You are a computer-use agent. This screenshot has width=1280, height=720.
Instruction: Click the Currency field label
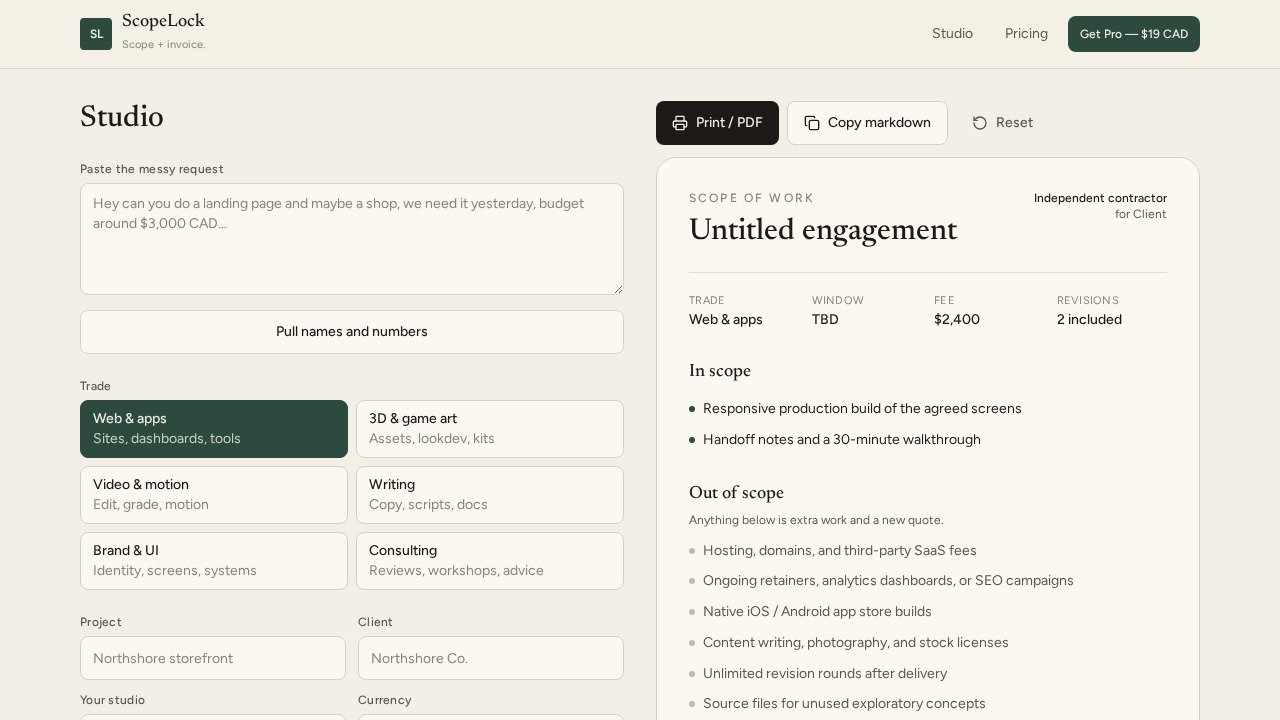click(x=385, y=700)
